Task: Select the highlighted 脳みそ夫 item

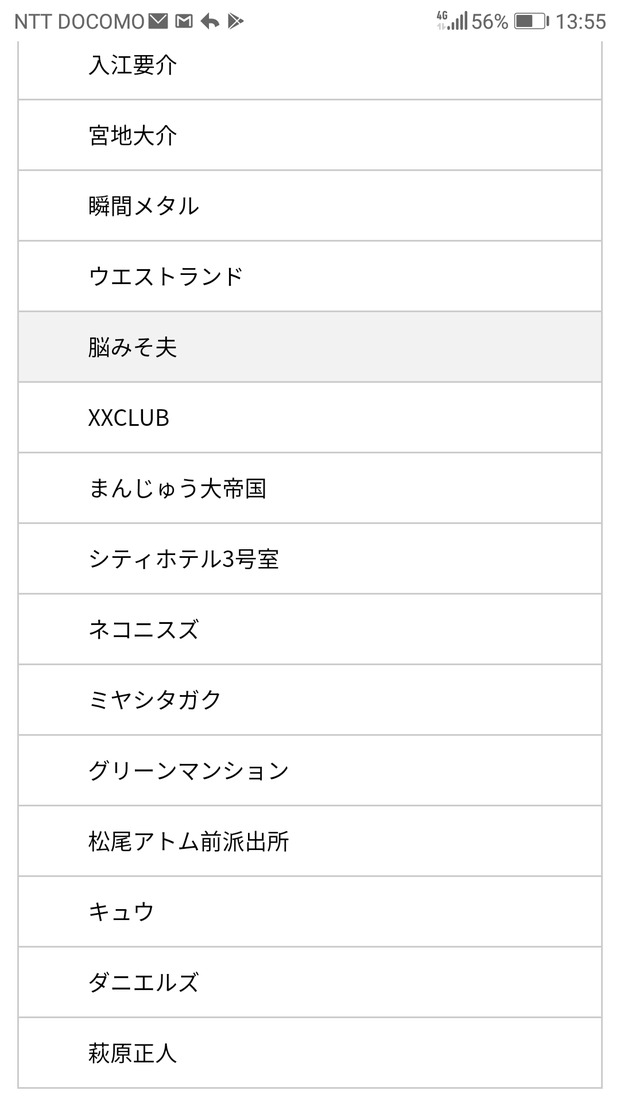Action: coord(310,347)
